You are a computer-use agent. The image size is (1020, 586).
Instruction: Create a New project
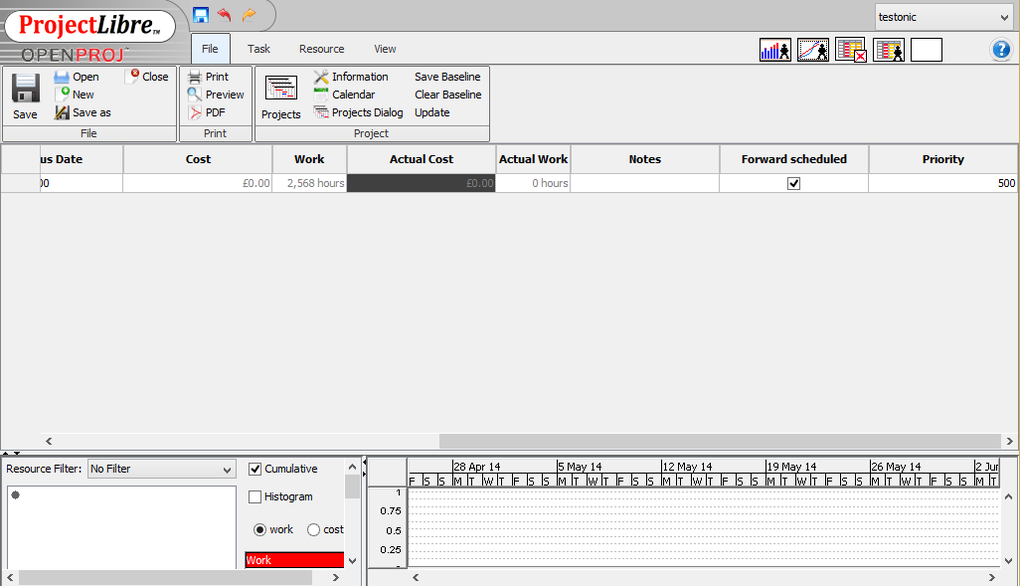click(75, 94)
